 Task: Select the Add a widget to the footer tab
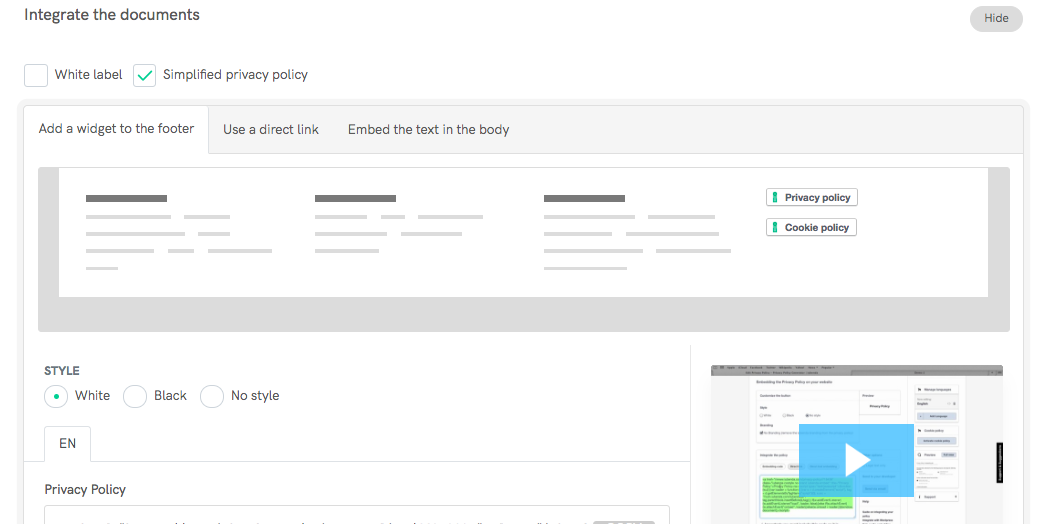116,129
